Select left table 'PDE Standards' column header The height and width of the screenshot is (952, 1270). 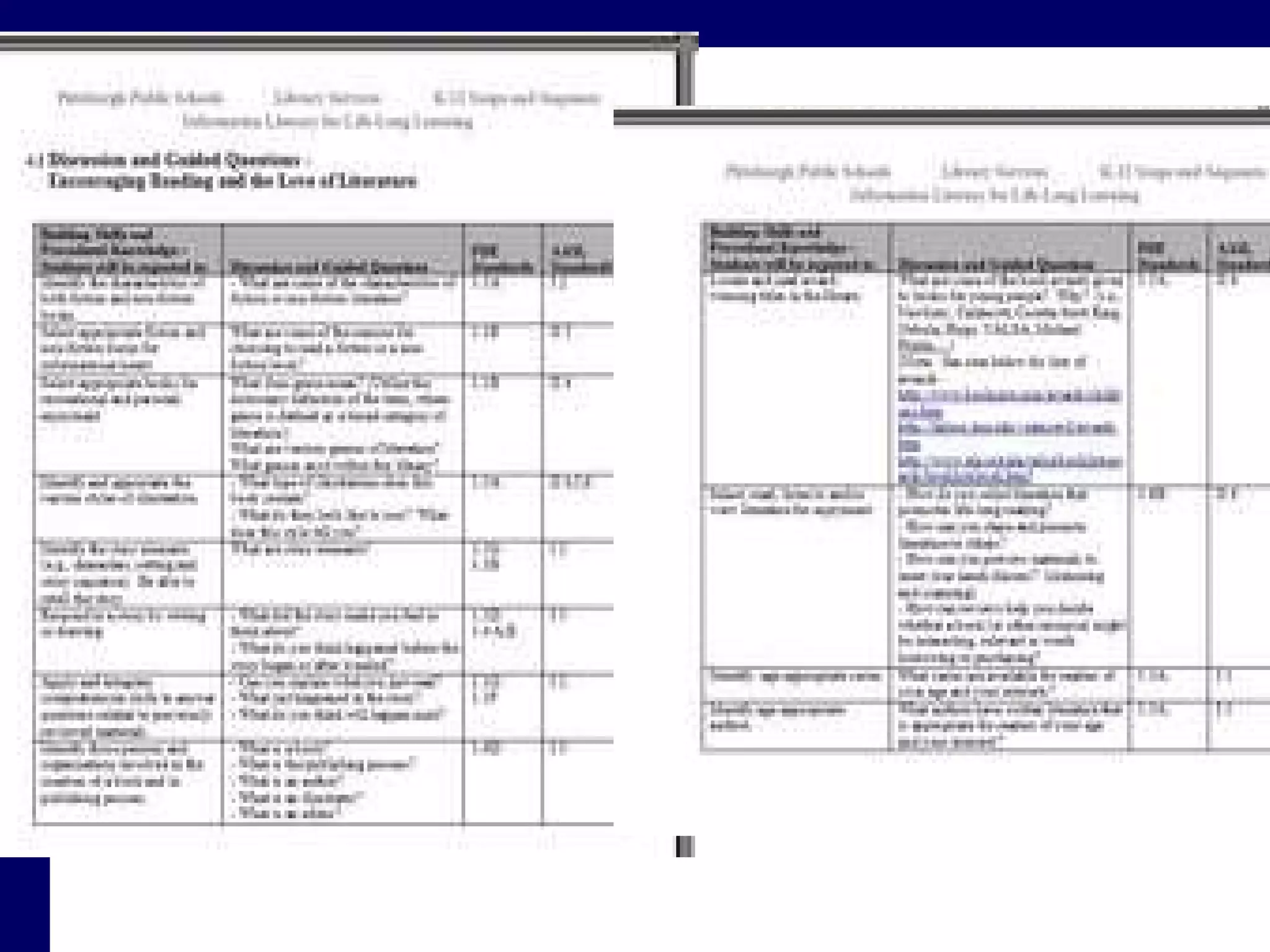click(x=502, y=259)
